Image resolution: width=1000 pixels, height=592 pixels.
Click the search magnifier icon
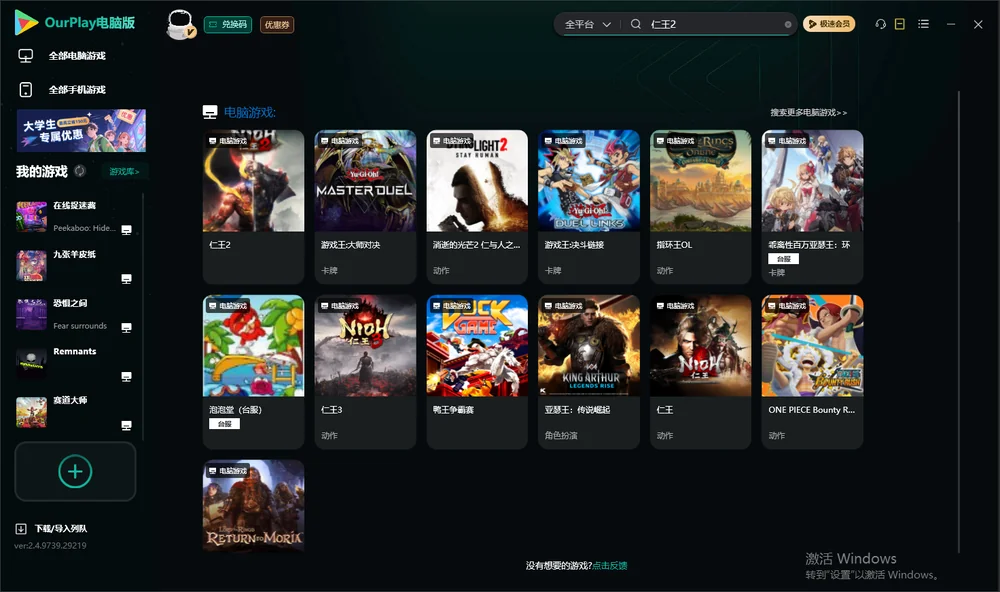coord(636,24)
